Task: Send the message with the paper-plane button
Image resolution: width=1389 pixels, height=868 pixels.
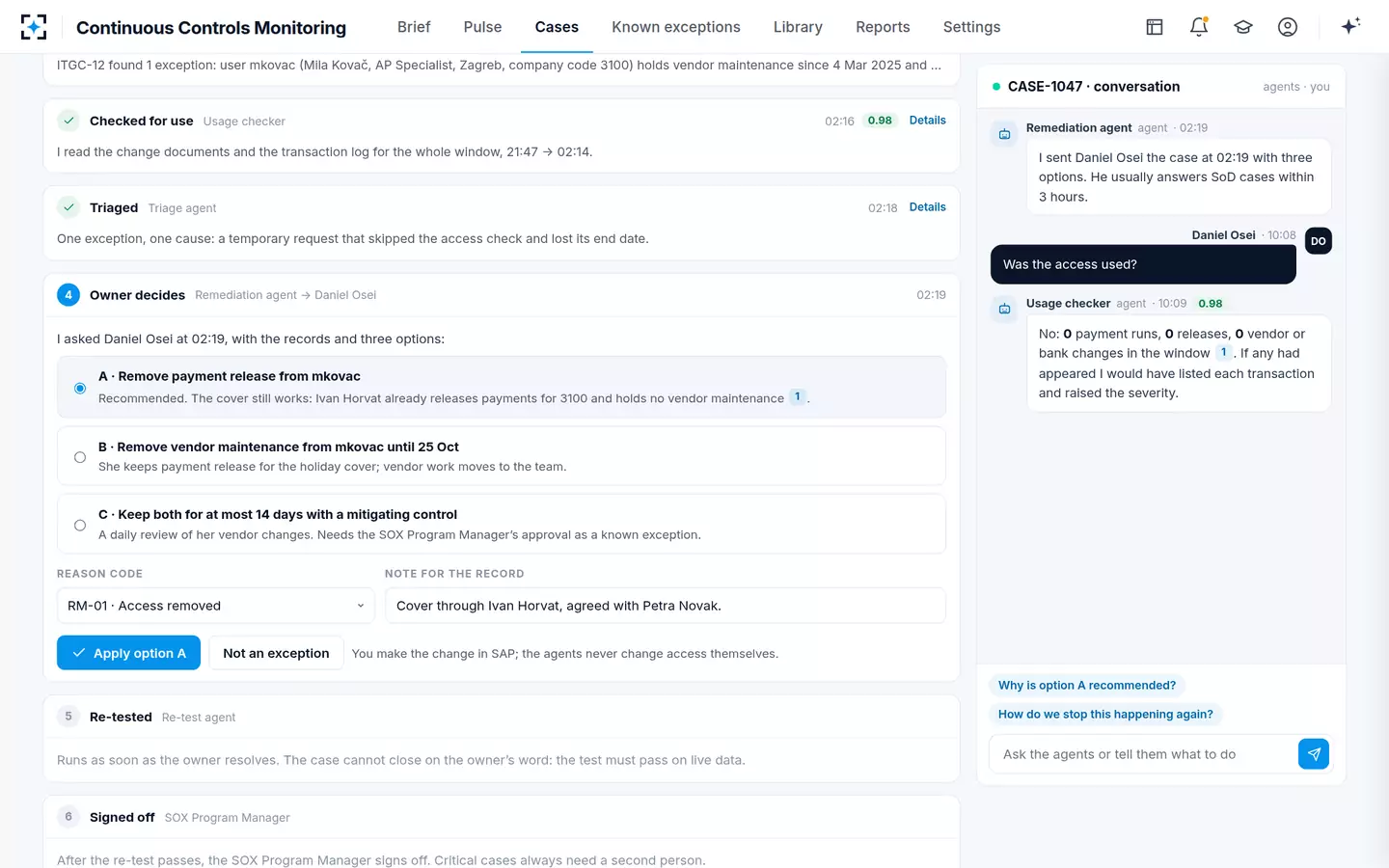Action: point(1314,754)
